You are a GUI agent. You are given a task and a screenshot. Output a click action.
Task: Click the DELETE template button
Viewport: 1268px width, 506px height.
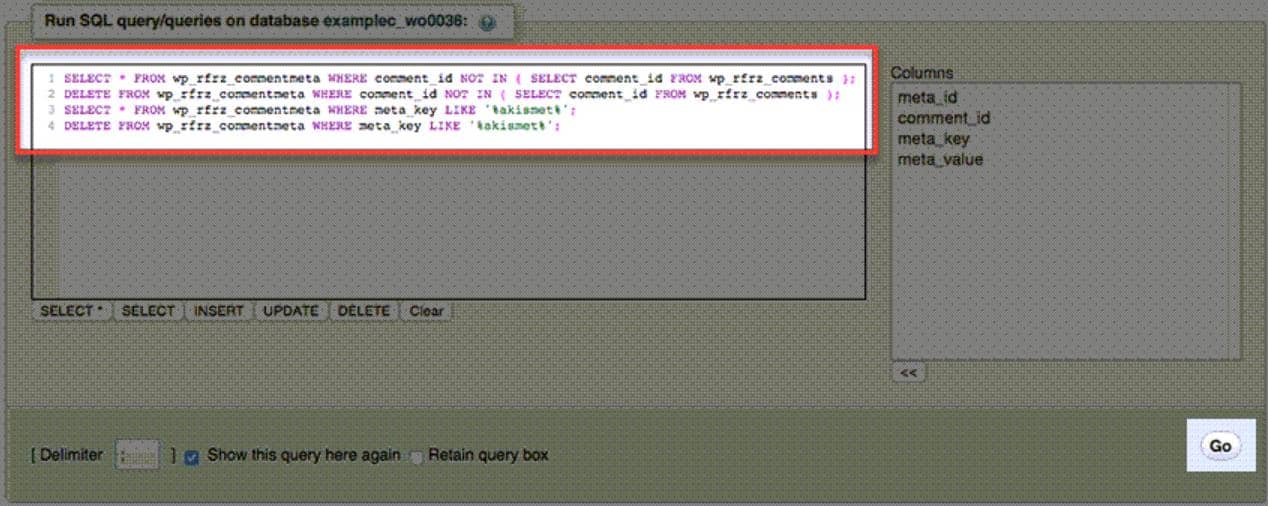pyautogui.click(x=363, y=311)
